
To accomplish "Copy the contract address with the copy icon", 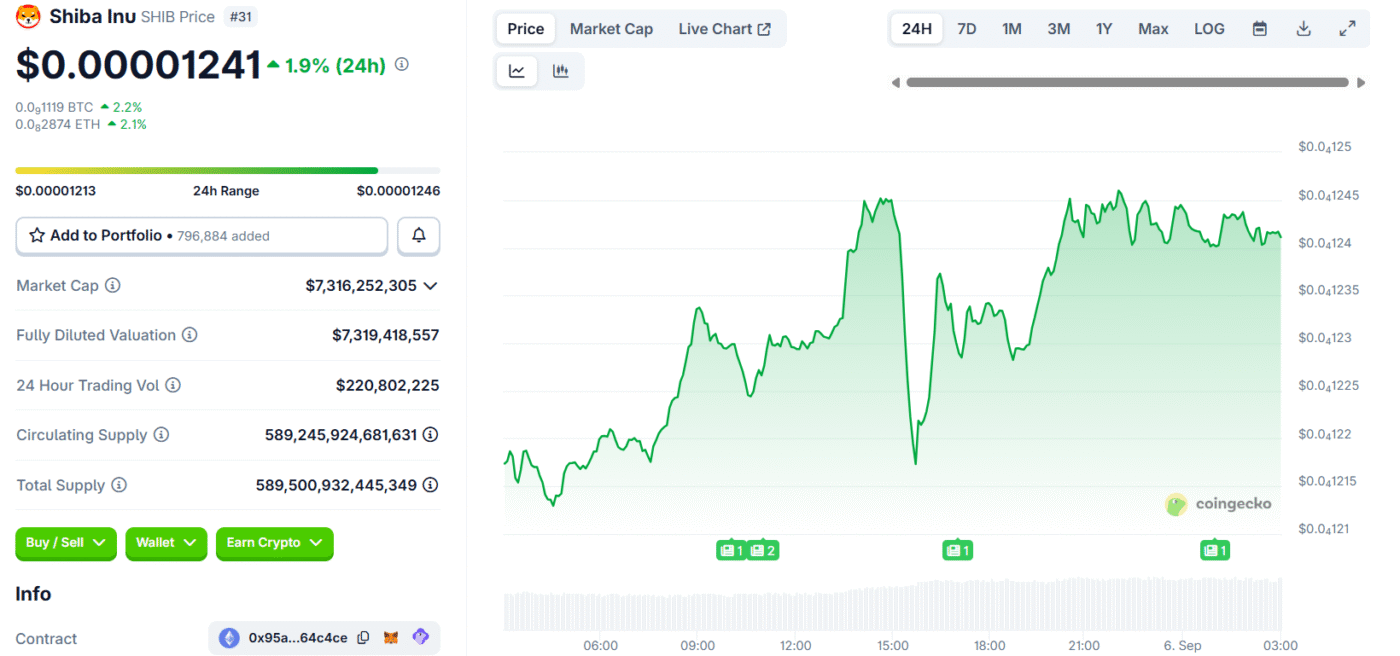I will (x=364, y=637).
